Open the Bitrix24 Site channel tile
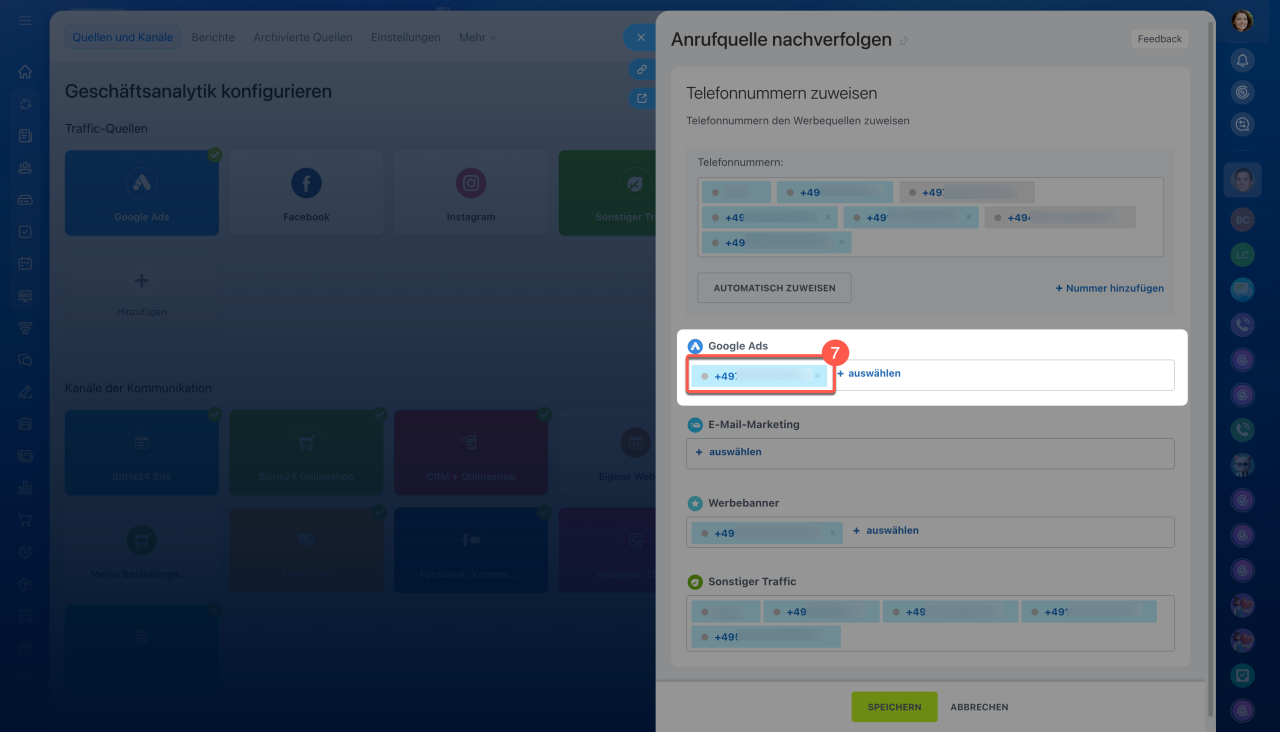 tap(142, 453)
